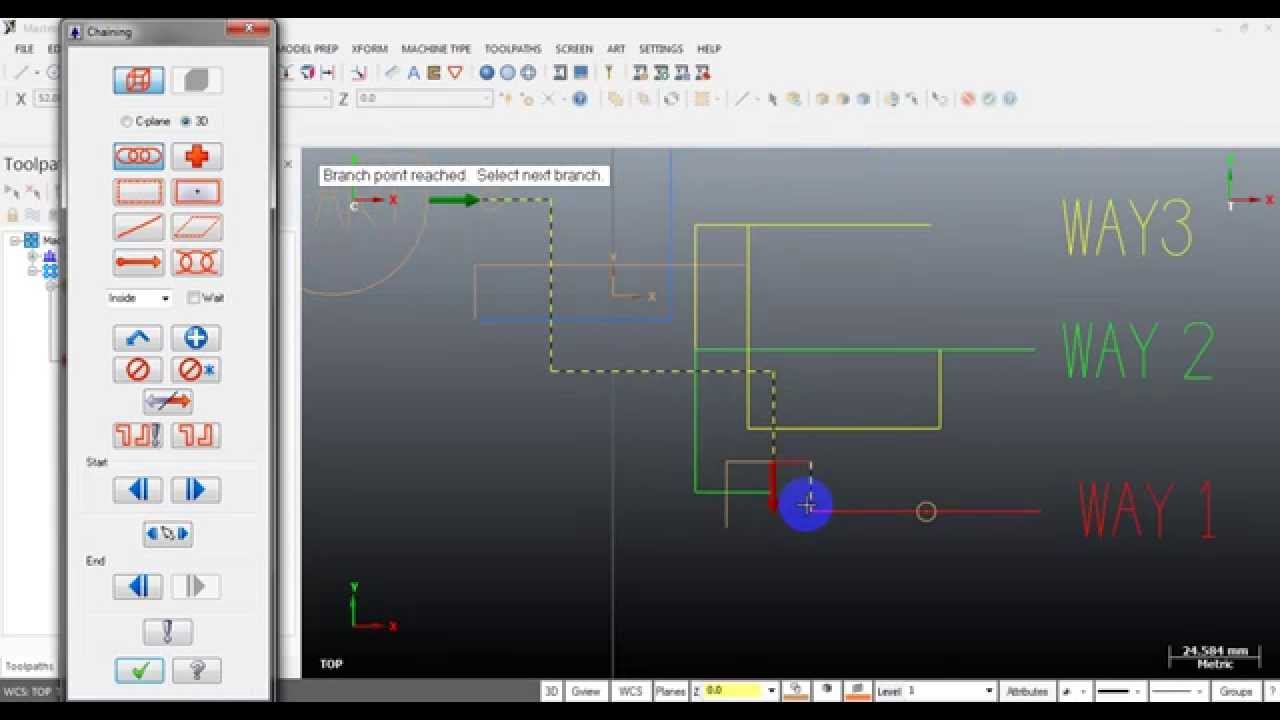1280x720 pixels.
Task: Click the create letters 'A' toolbar icon
Action: [x=413, y=72]
